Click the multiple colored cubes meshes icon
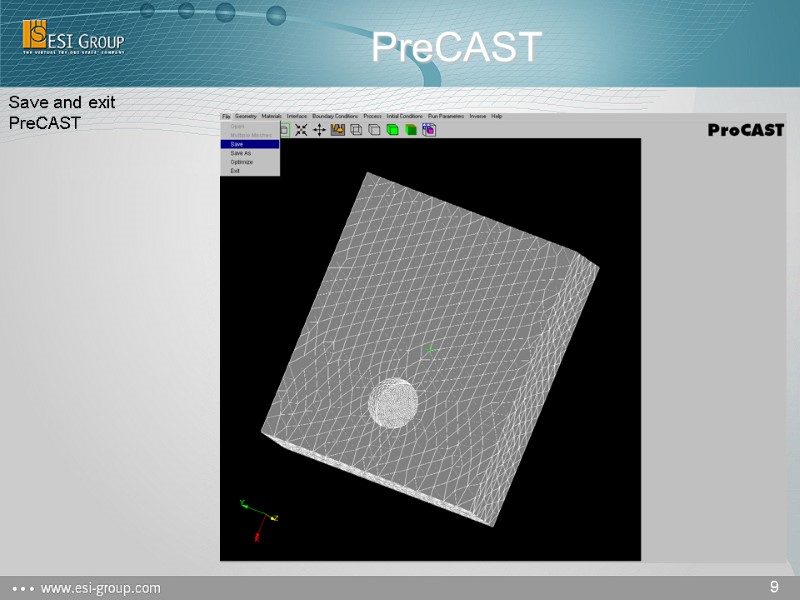The image size is (800, 600). point(428,129)
